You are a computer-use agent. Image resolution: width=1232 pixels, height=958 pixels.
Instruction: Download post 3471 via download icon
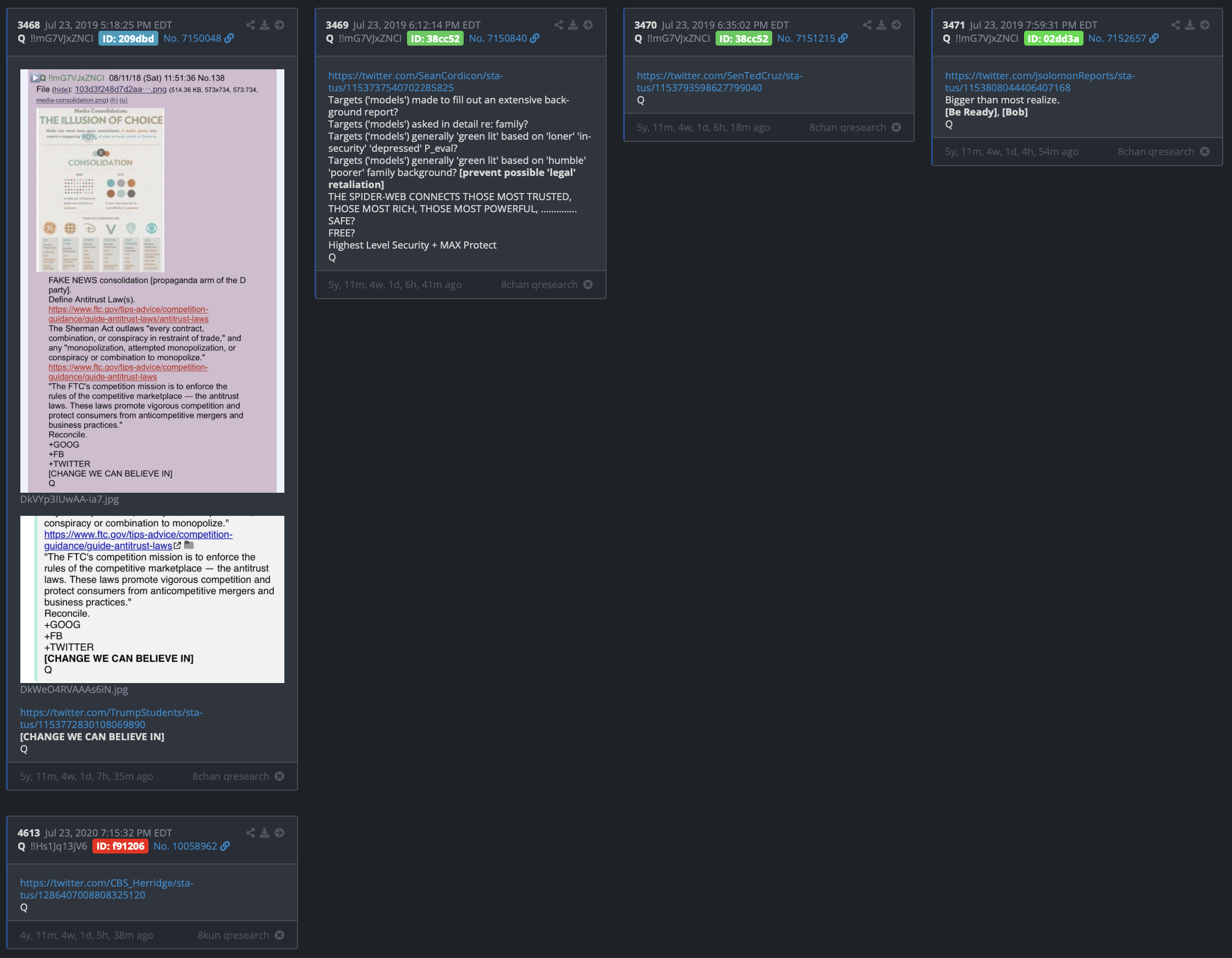coord(1190,25)
